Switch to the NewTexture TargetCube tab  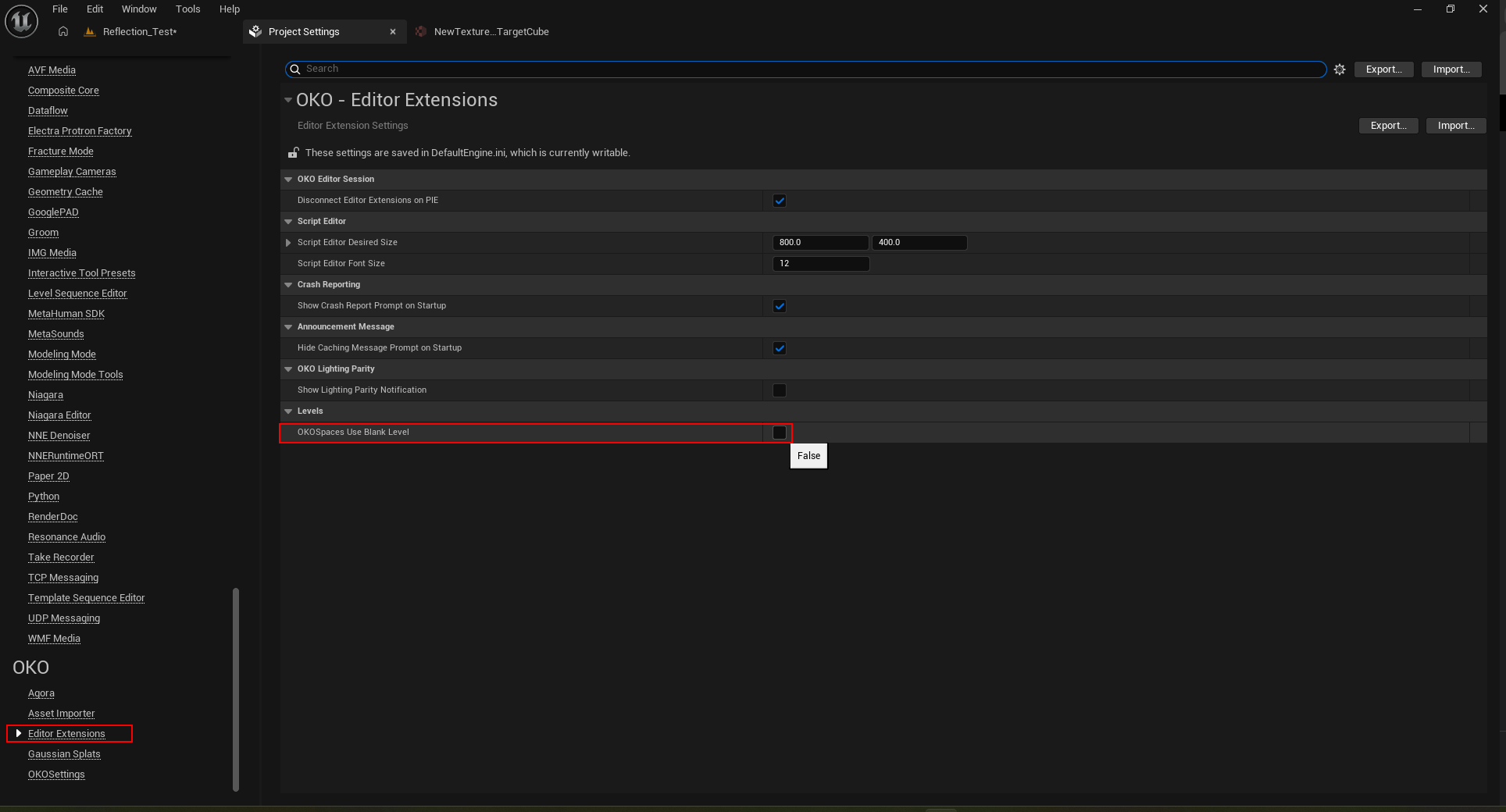coord(491,32)
